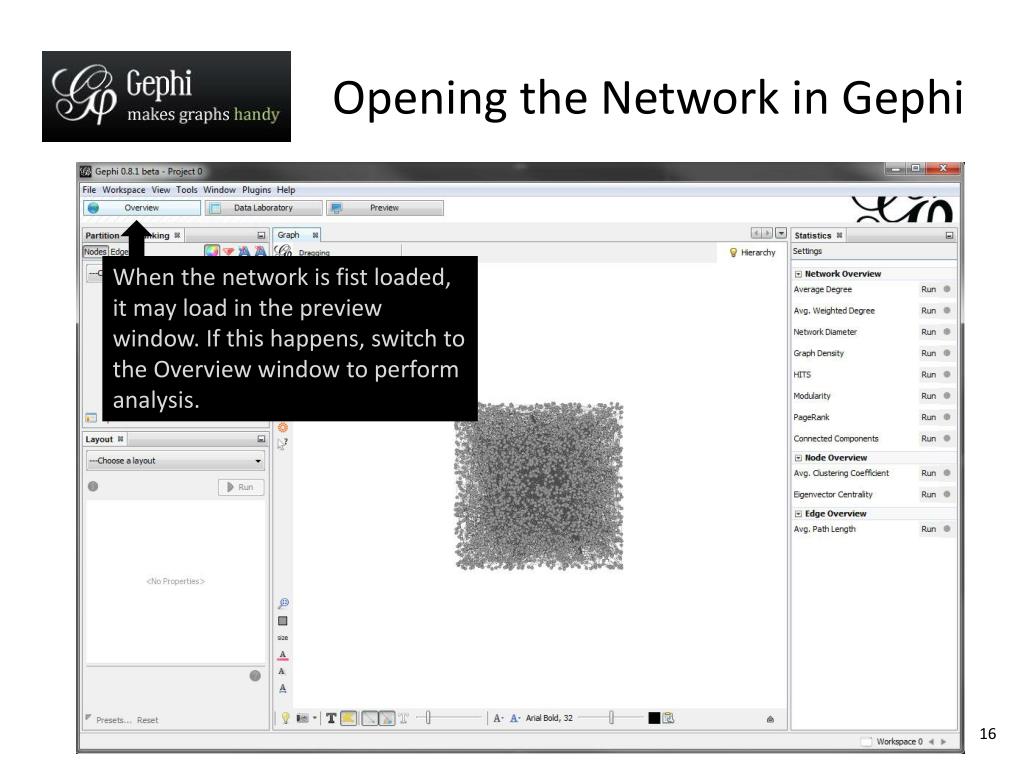The width and height of the screenshot is (1024, 768).
Task: Click the center on graph magnifier icon
Action: [x=283, y=603]
